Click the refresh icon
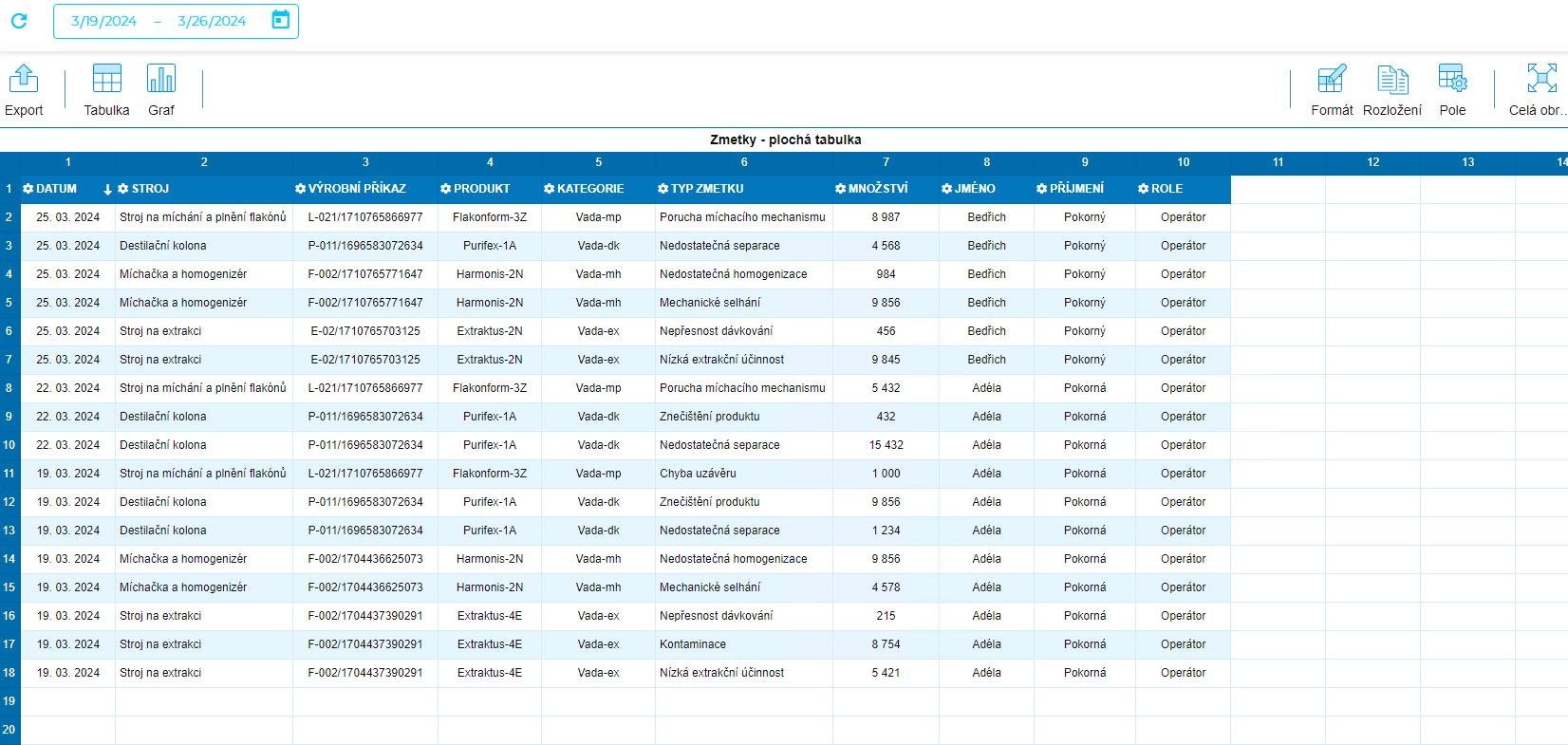 [19, 21]
